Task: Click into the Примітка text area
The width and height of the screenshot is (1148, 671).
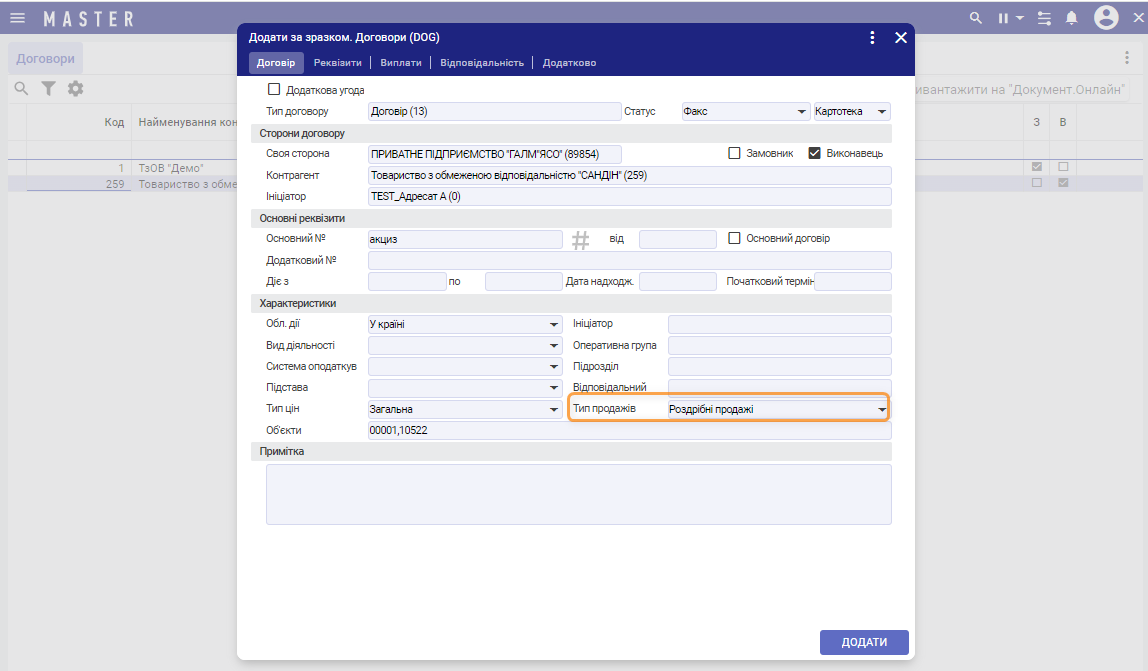Action: [x=578, y=494]
